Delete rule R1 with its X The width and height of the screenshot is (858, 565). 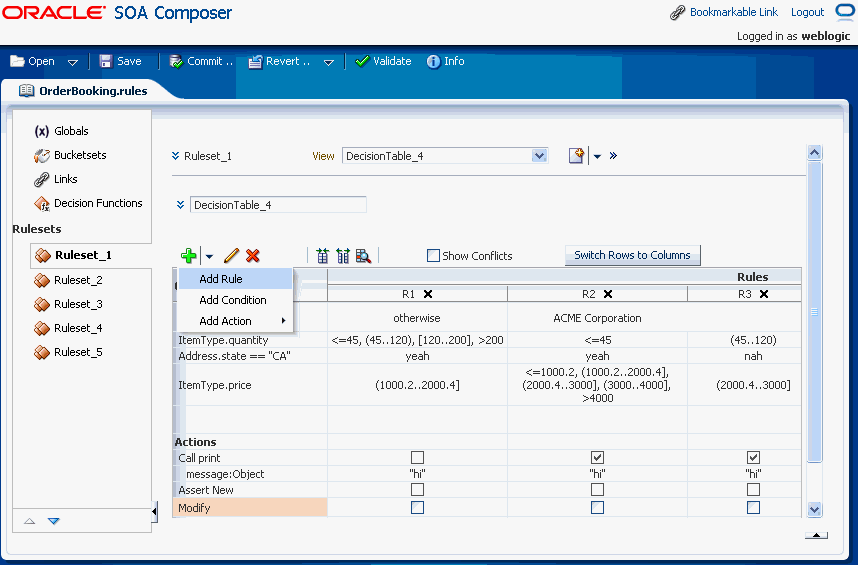point(428,294)
